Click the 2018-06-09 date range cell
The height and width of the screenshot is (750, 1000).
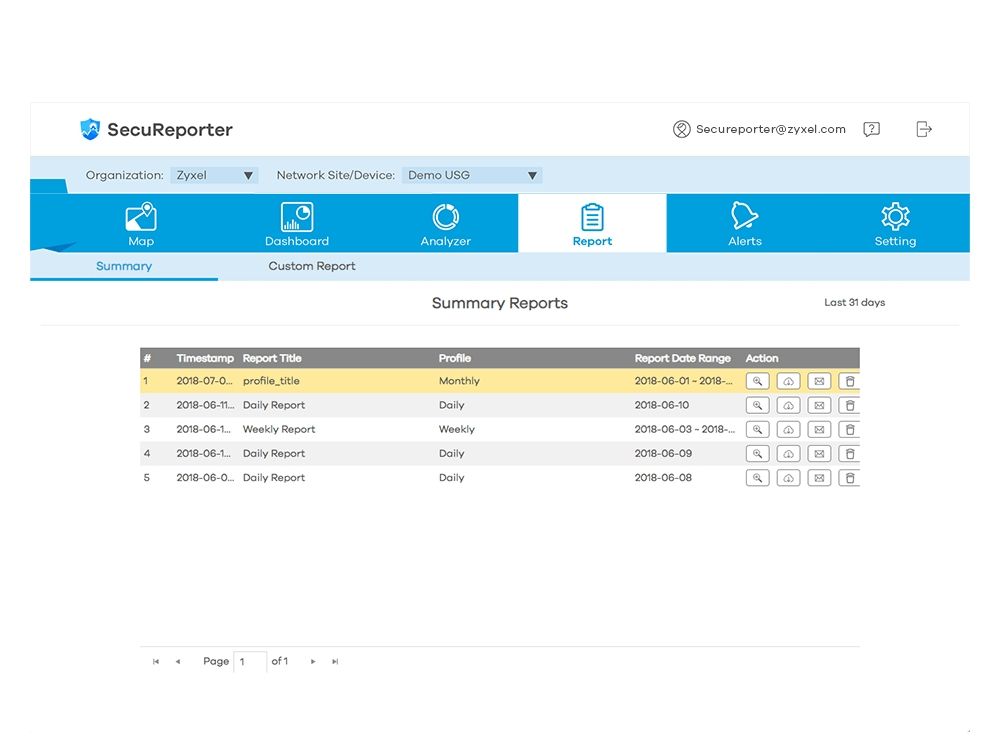pyautogui.click(x=663, y=453)
